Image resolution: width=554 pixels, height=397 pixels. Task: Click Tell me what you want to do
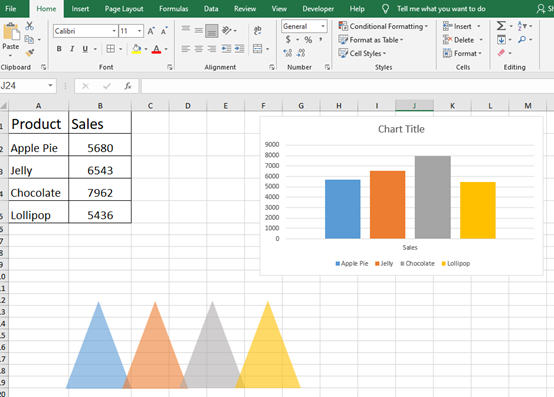click(441, 8)
